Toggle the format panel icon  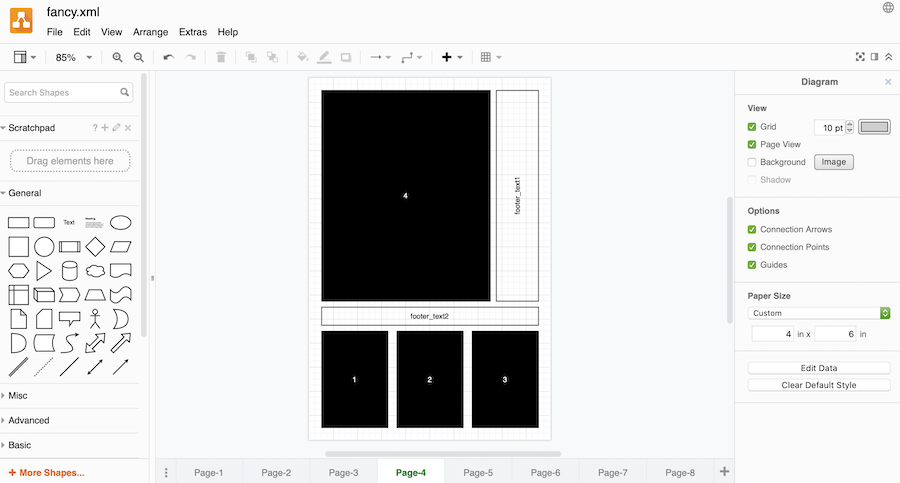(x=874, y=57)
